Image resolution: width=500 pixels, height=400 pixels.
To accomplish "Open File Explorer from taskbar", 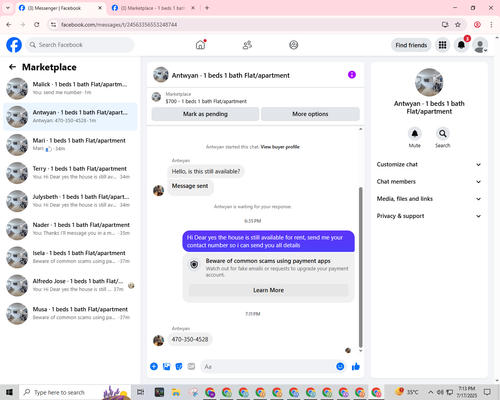I will point(176,392).
